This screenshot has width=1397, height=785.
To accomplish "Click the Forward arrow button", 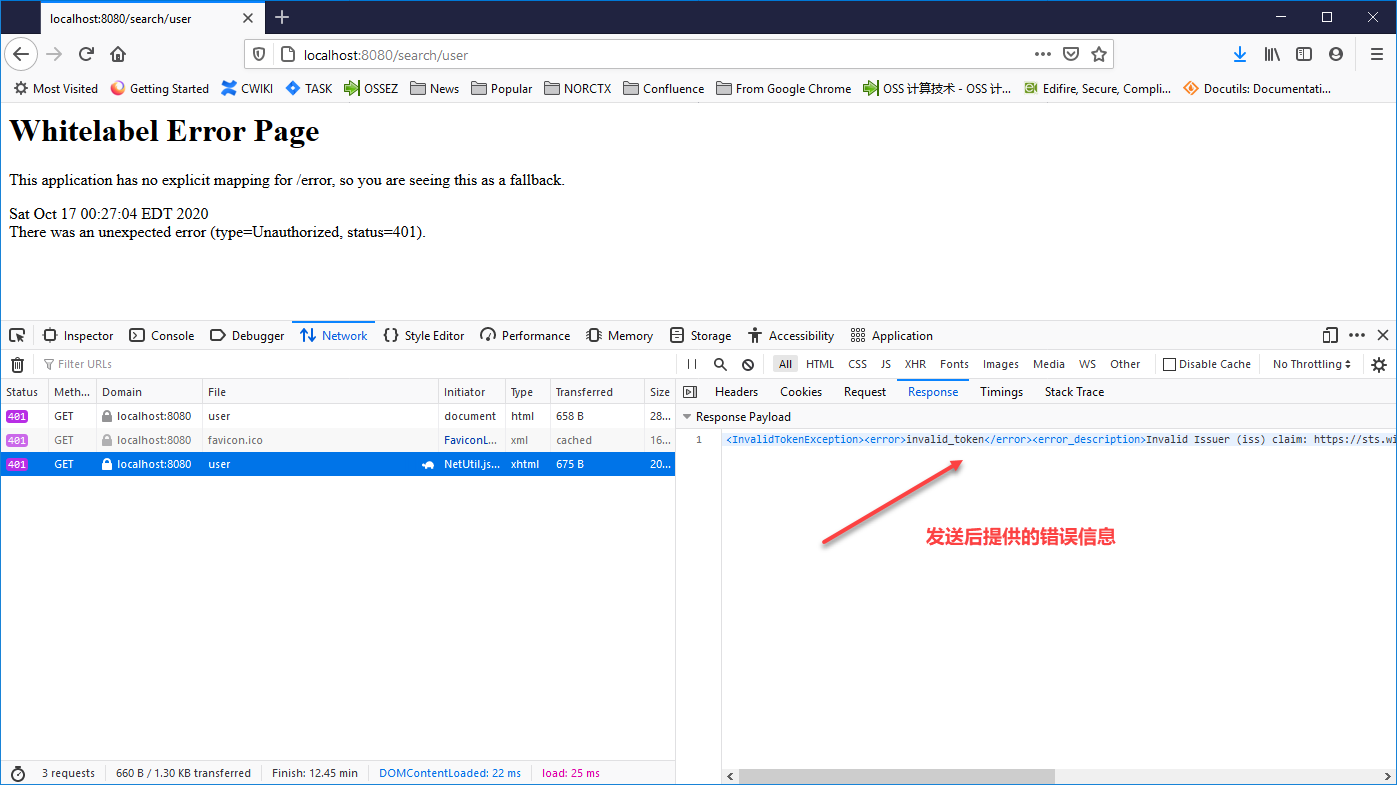I will click(x=54, y=54).
